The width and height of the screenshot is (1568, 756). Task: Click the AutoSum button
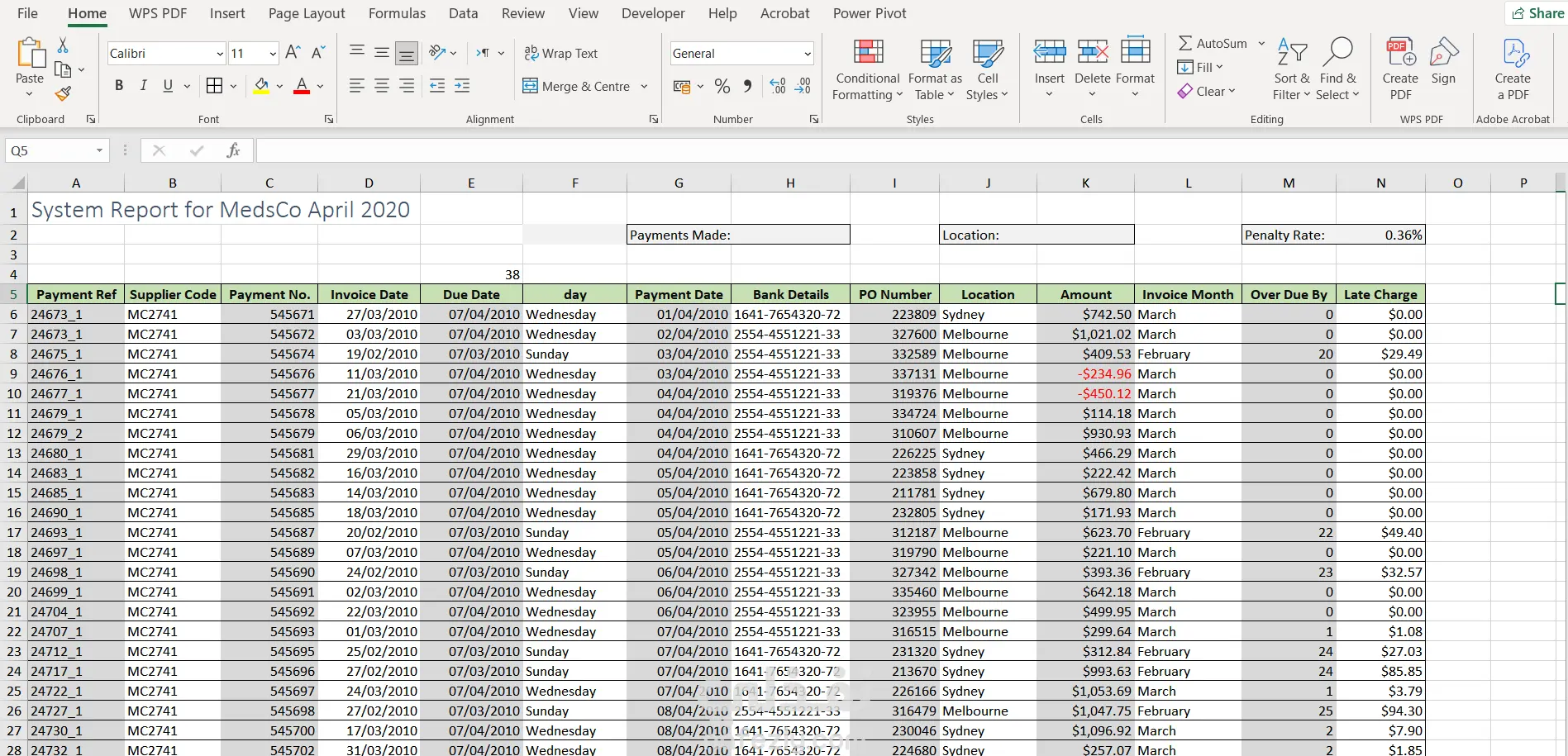[1213, 44]
